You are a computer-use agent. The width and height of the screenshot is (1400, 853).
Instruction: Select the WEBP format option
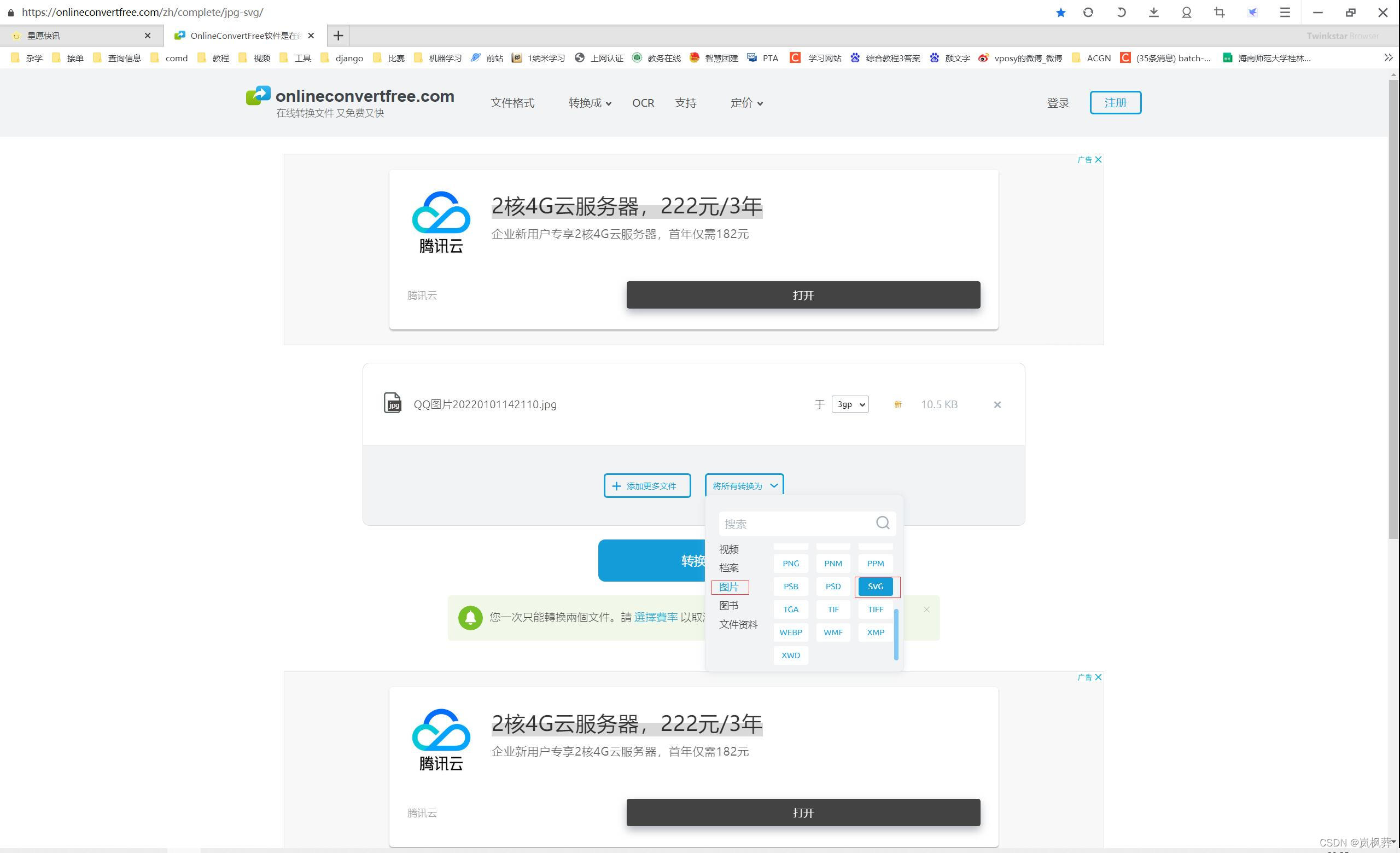[790, 633]
